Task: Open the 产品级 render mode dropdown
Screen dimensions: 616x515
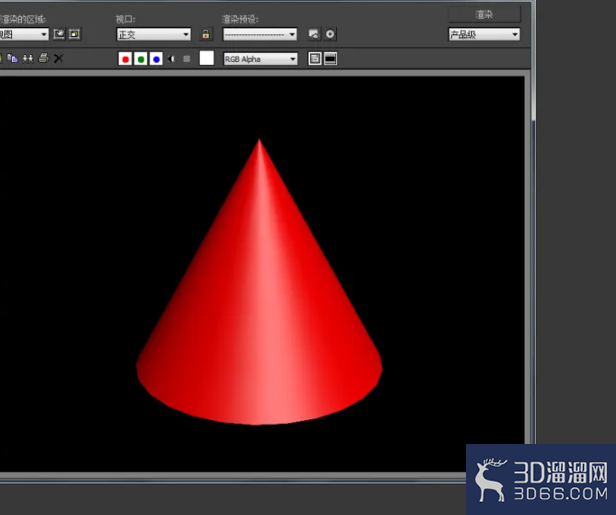Action: [x=484, y=35]
